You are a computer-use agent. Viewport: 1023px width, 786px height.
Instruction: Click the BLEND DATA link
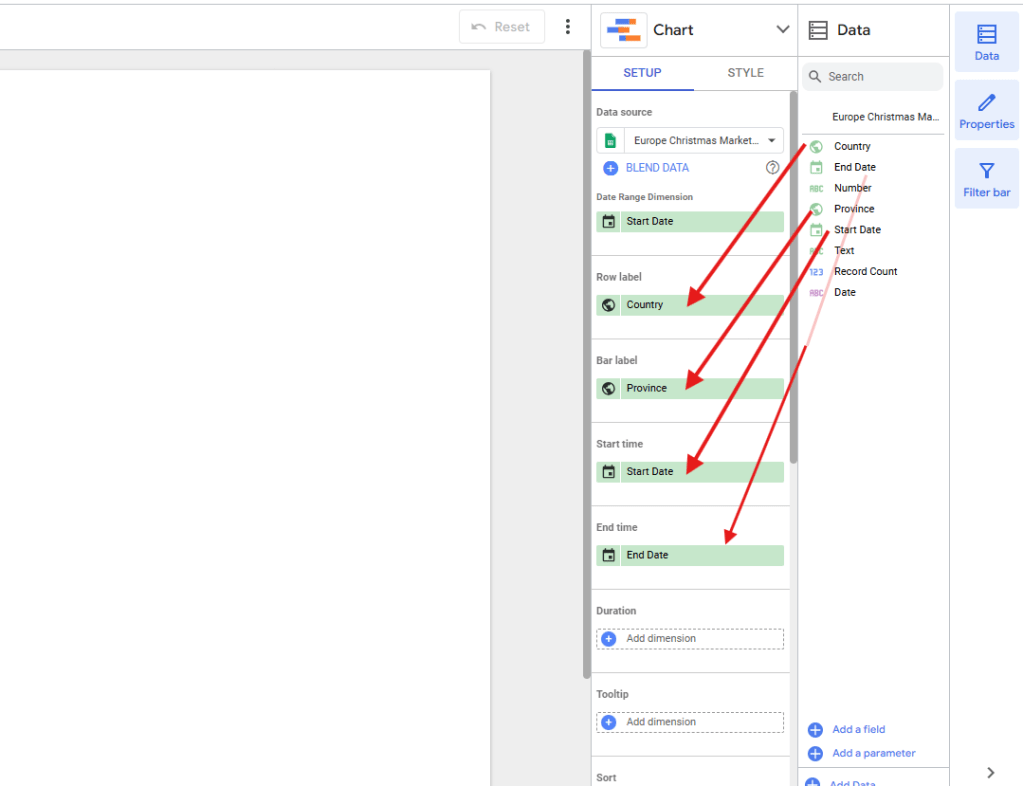click(656, 168)
